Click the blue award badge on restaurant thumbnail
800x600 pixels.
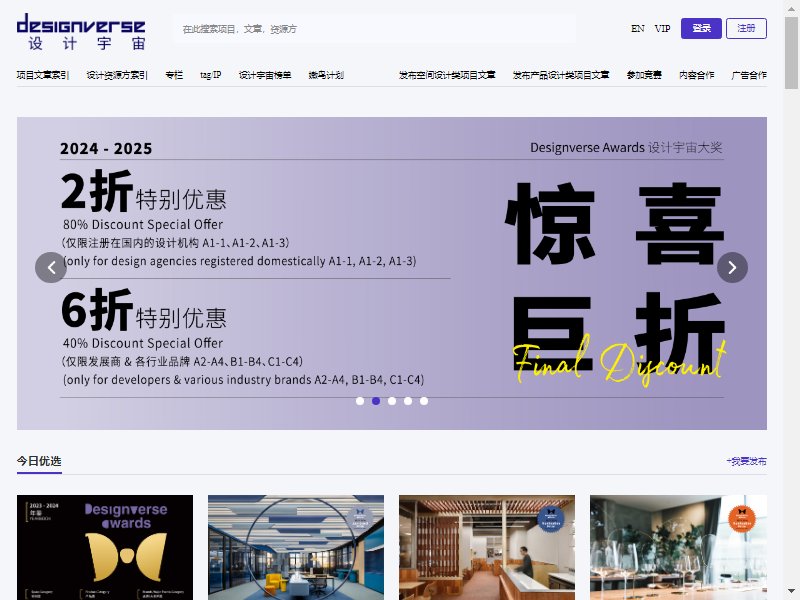click(x=551, y=518)
